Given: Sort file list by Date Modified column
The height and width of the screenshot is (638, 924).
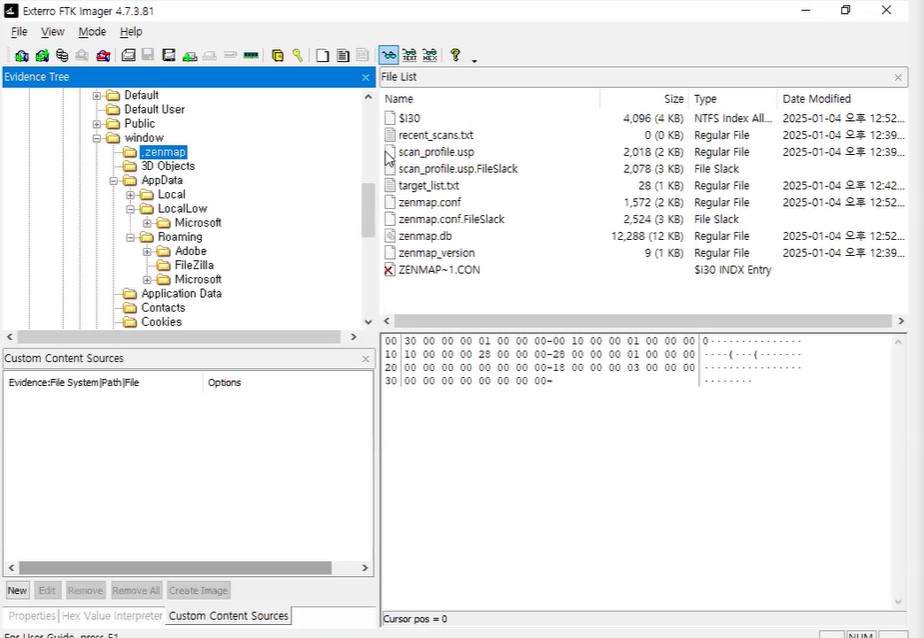Looking at the screenshot, I should coord(842,99).
